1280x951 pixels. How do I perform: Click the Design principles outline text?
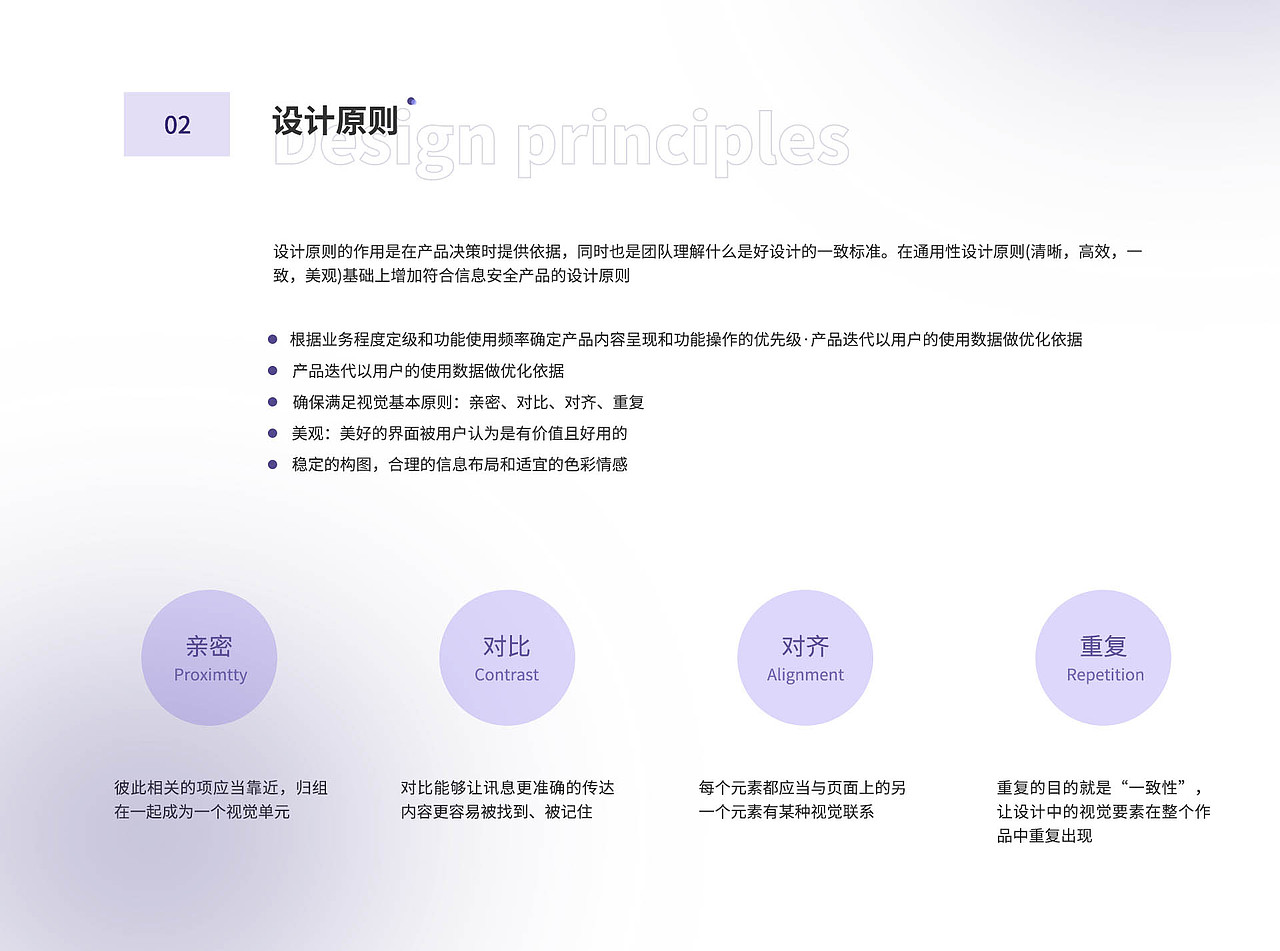561,144
